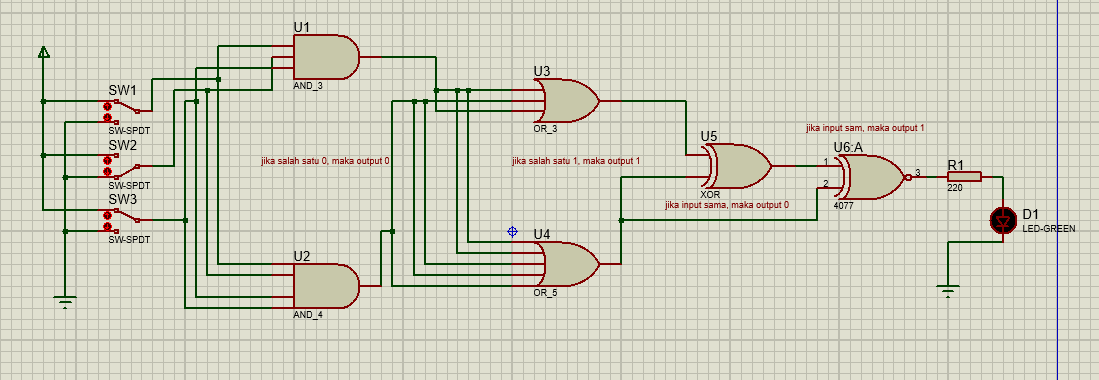The image size is (1099, 380).
Task: Select the R1 resistor body
Action: pyautogui.click(x=964, y=177)
